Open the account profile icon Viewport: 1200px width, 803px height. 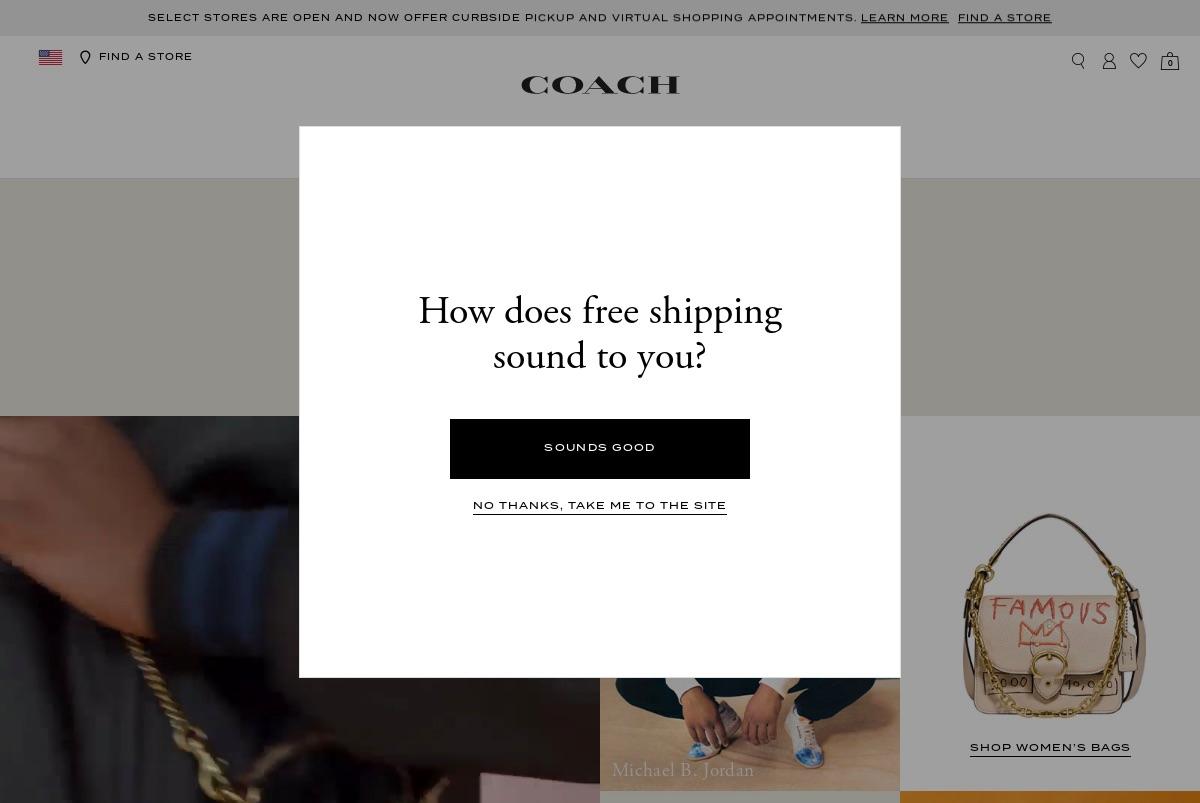click(x=1109, y=61)
